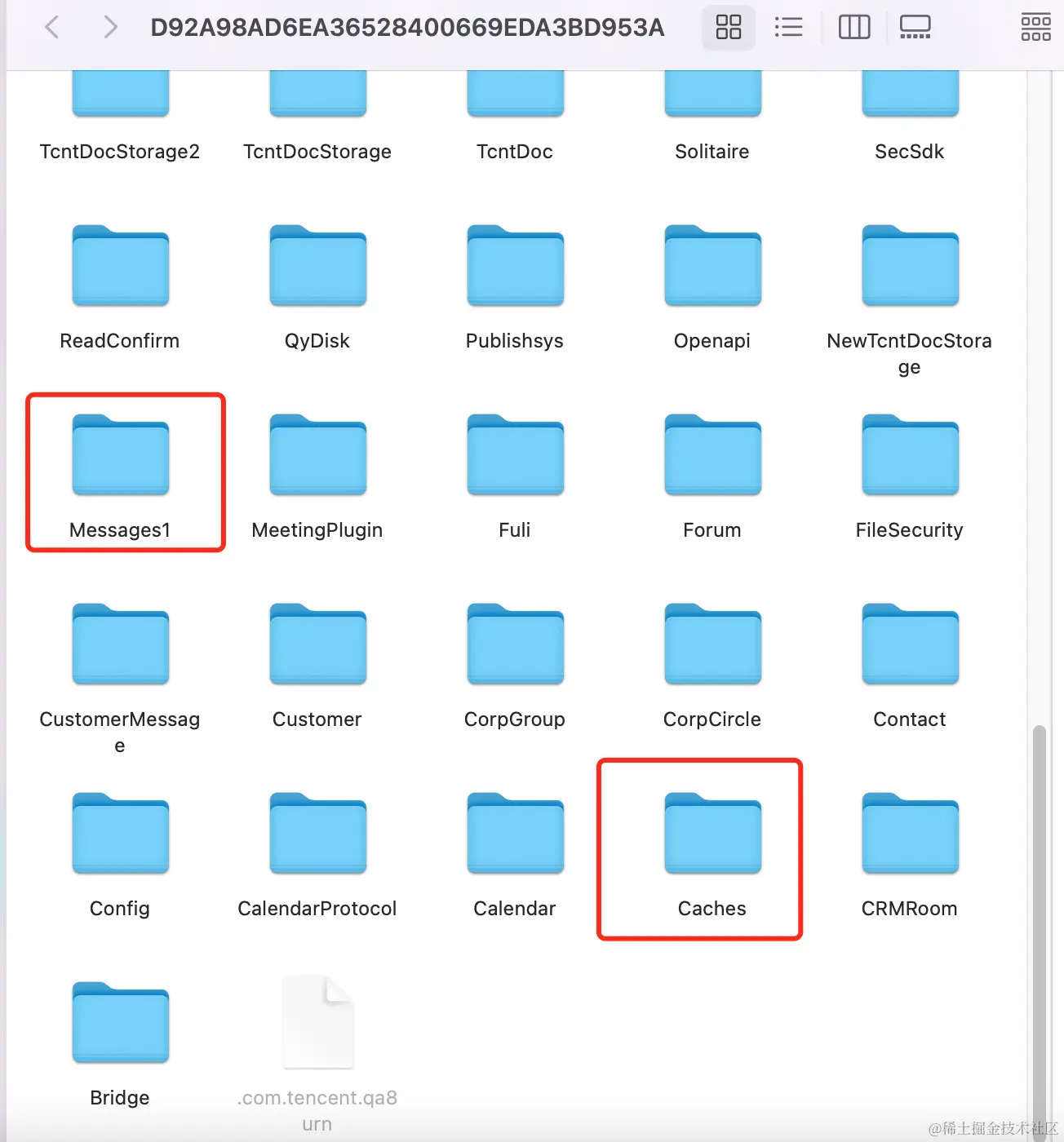Click the "CorpGroup" folder name label
Screen dimensions: 1064x1142
tap(515, 719)
